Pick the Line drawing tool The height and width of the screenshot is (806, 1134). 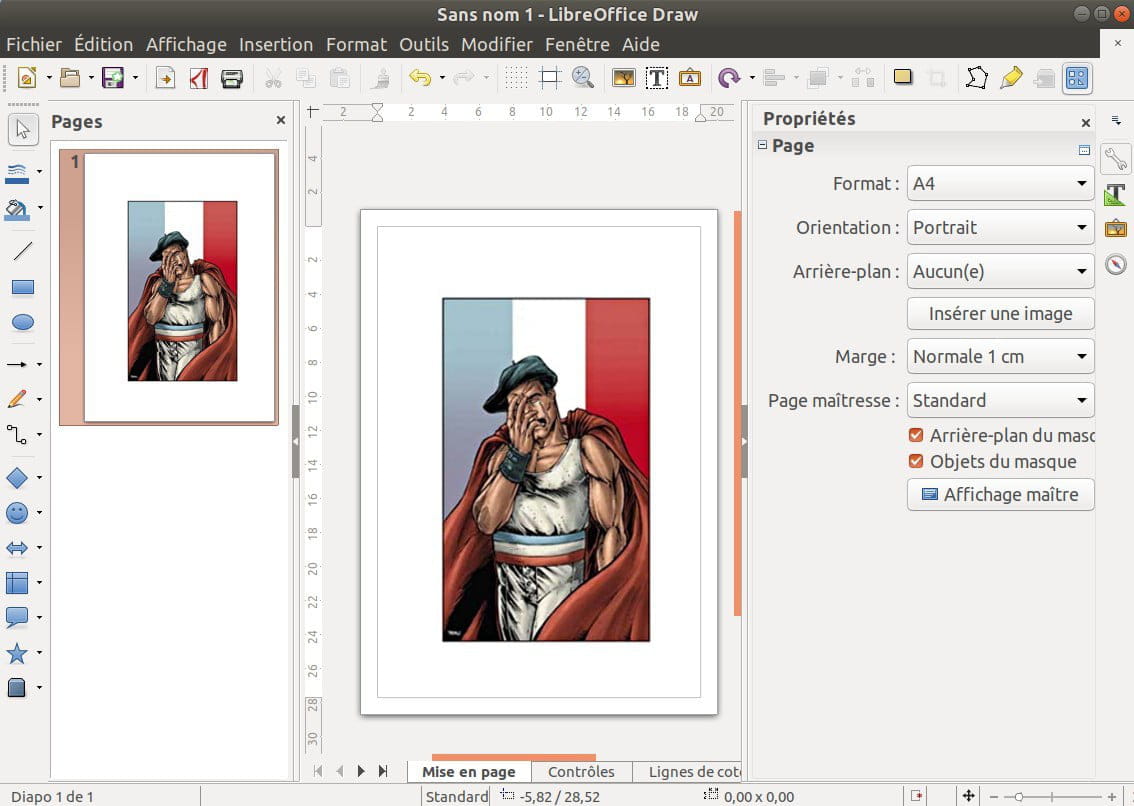(x=22, y=251)
